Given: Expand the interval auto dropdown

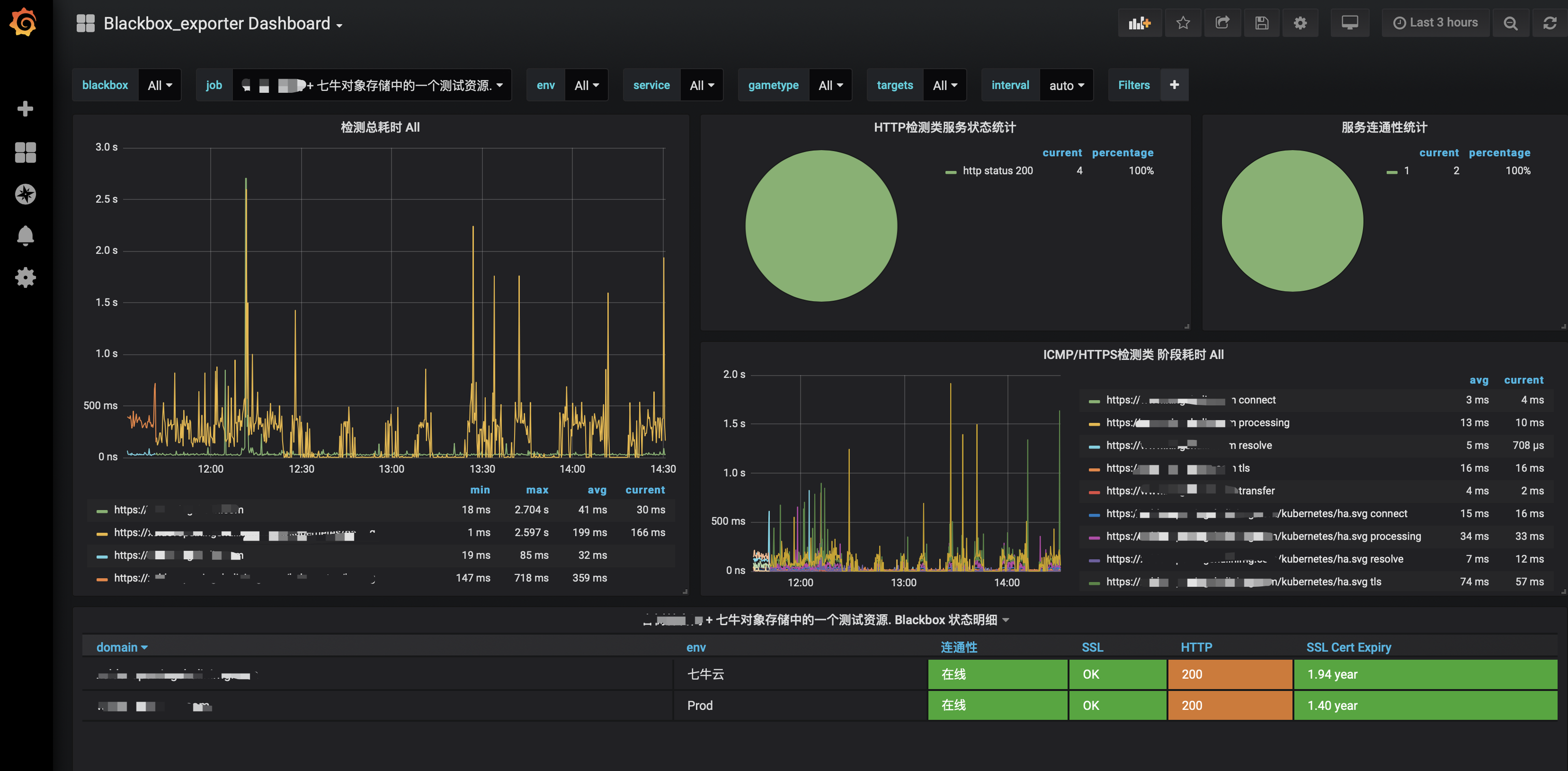Looking at the screenshot, I should [x=1066, y=85].
